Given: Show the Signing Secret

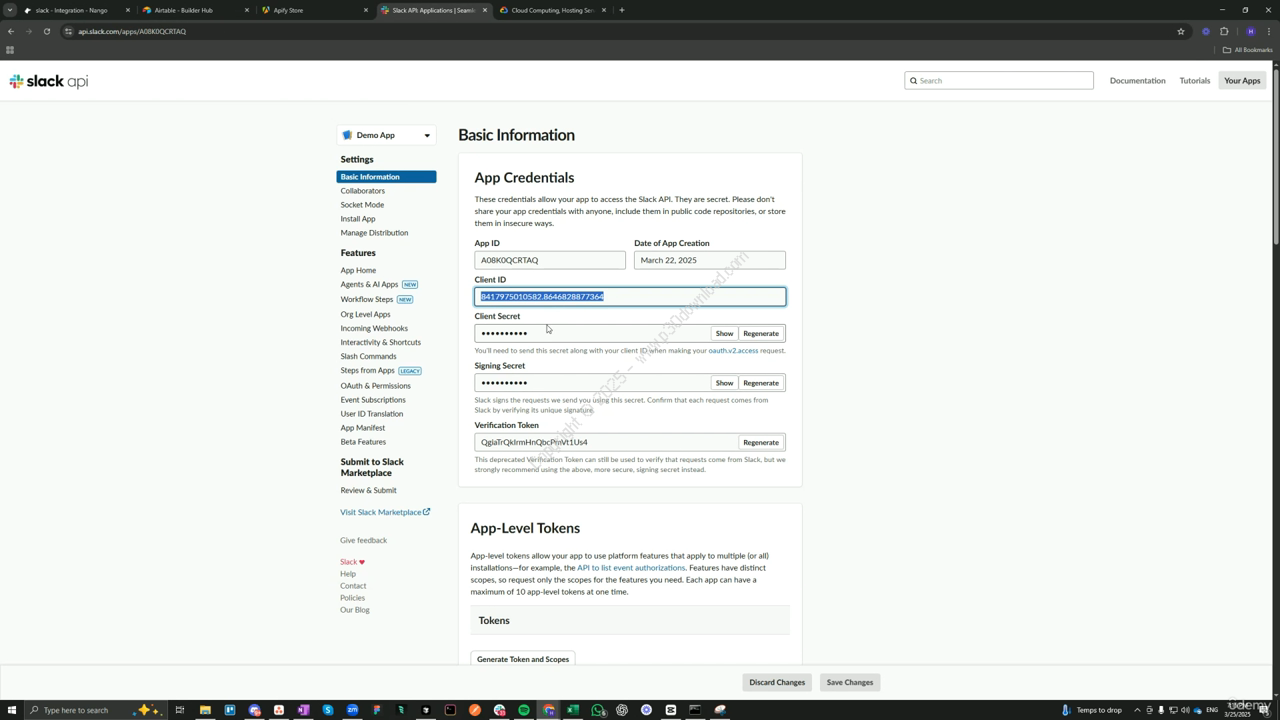Looking at the screenshot, I should click(x=724, y=383).
